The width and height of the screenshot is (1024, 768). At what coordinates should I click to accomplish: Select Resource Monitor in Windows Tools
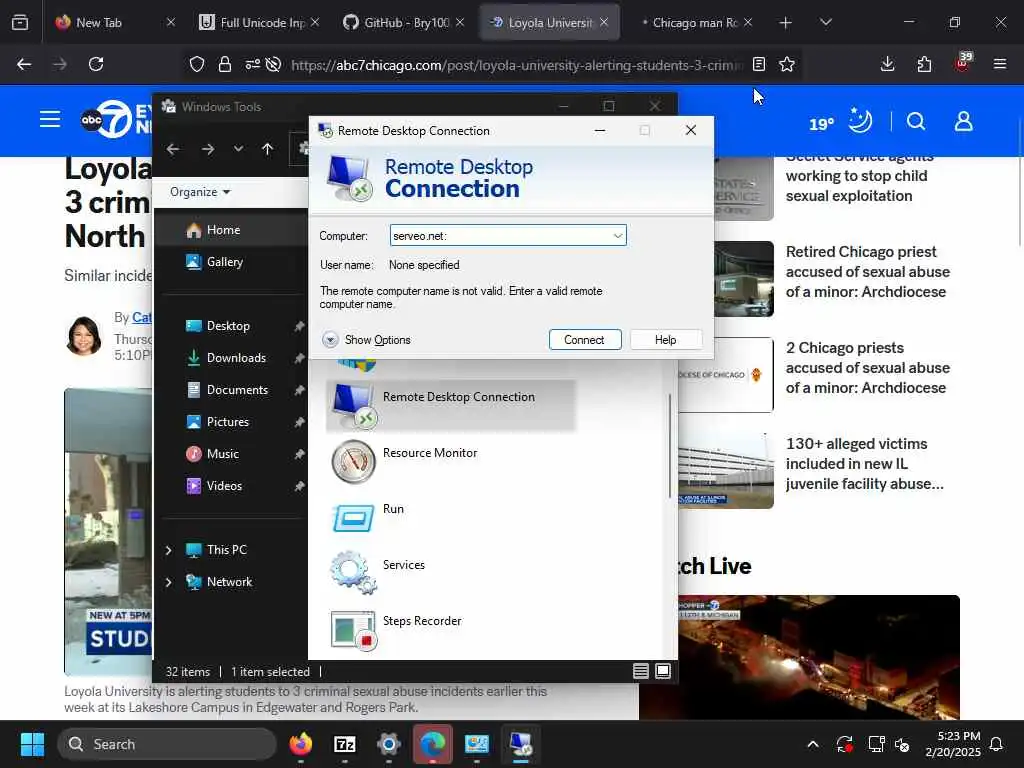430,453
